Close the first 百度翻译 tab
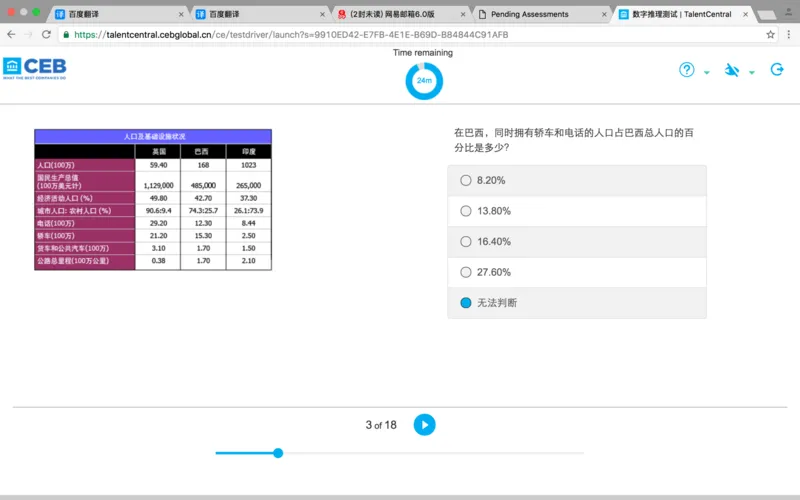Screen dimensions: 800x500 [181, 14]
